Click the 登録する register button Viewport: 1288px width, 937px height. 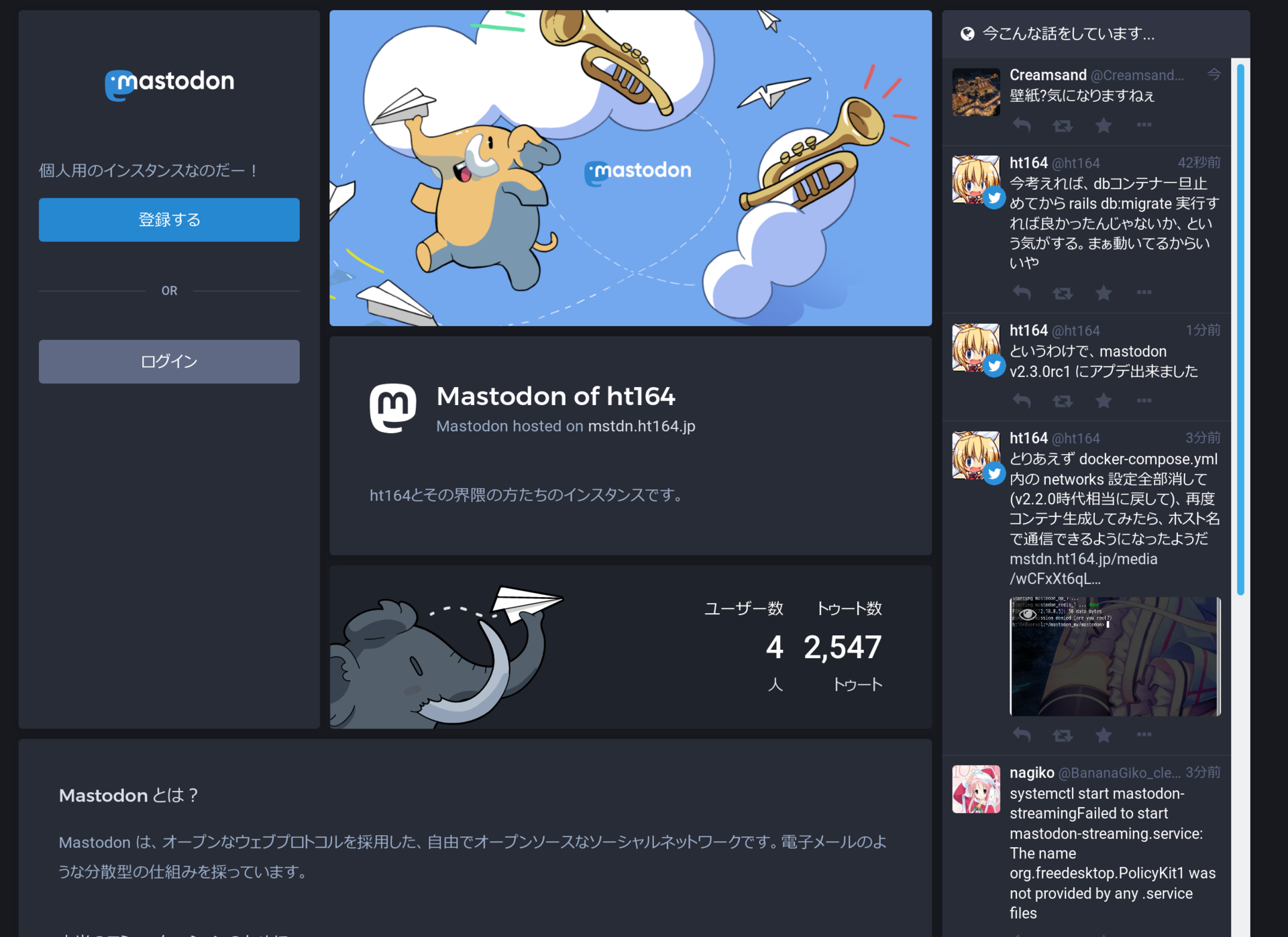pos(169,220)
